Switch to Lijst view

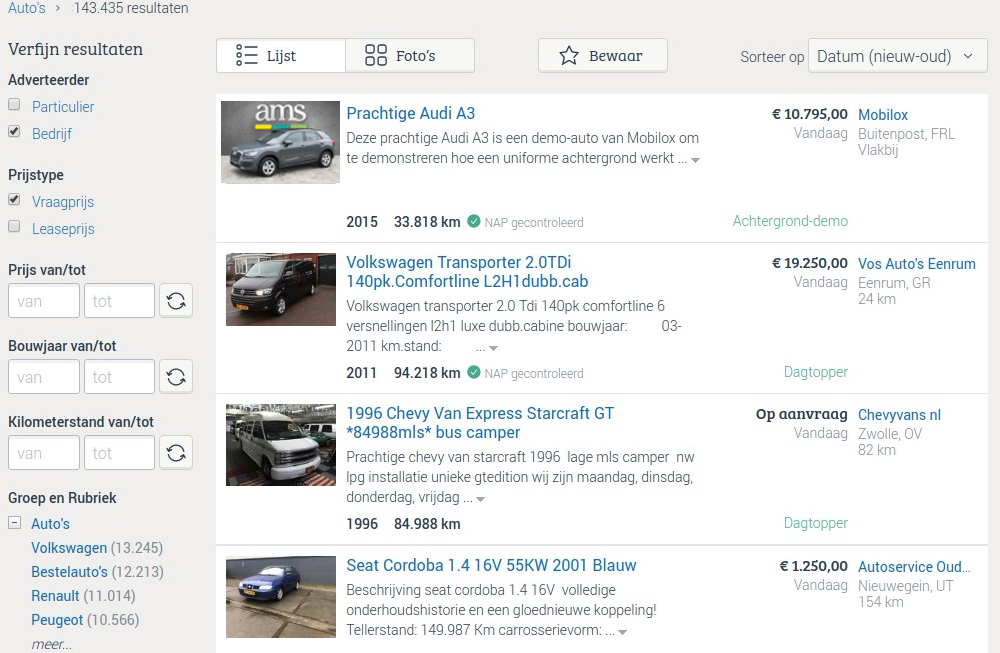pos(281,55)
